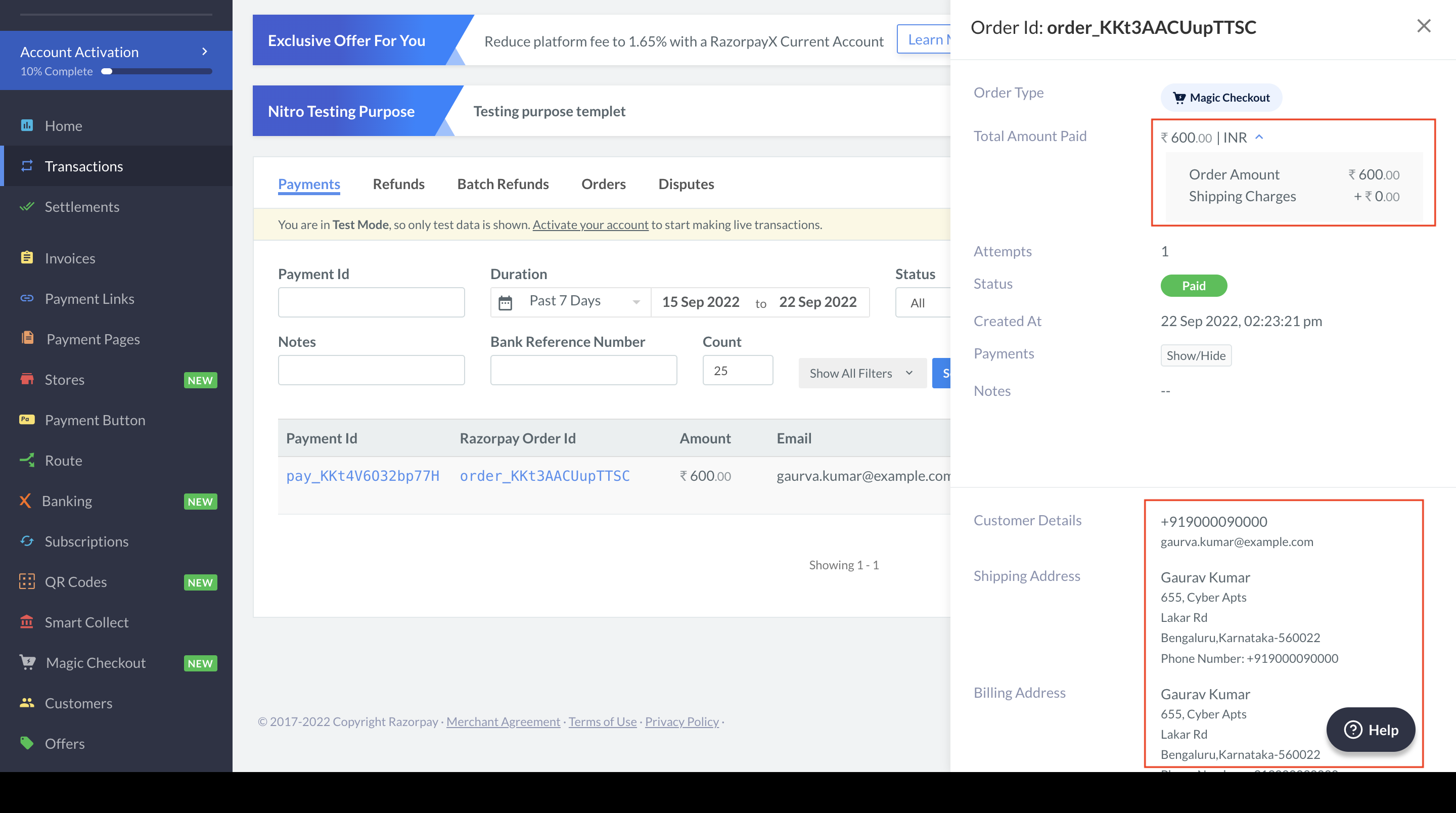1456x813 pixels.
Task: Click the Magic Checkout cart icon in sidebar
Action: pos(27,662)
